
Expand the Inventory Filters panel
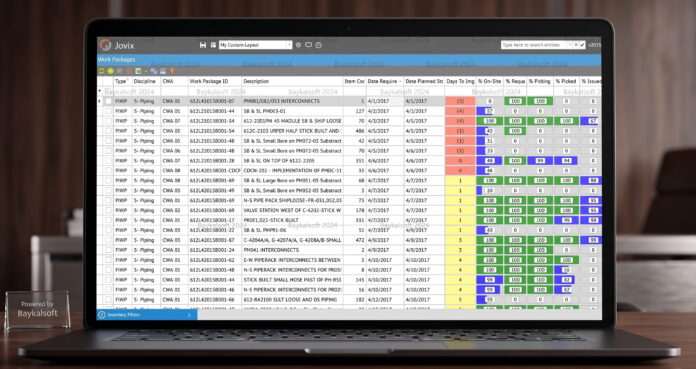click(x=147, y=314)
